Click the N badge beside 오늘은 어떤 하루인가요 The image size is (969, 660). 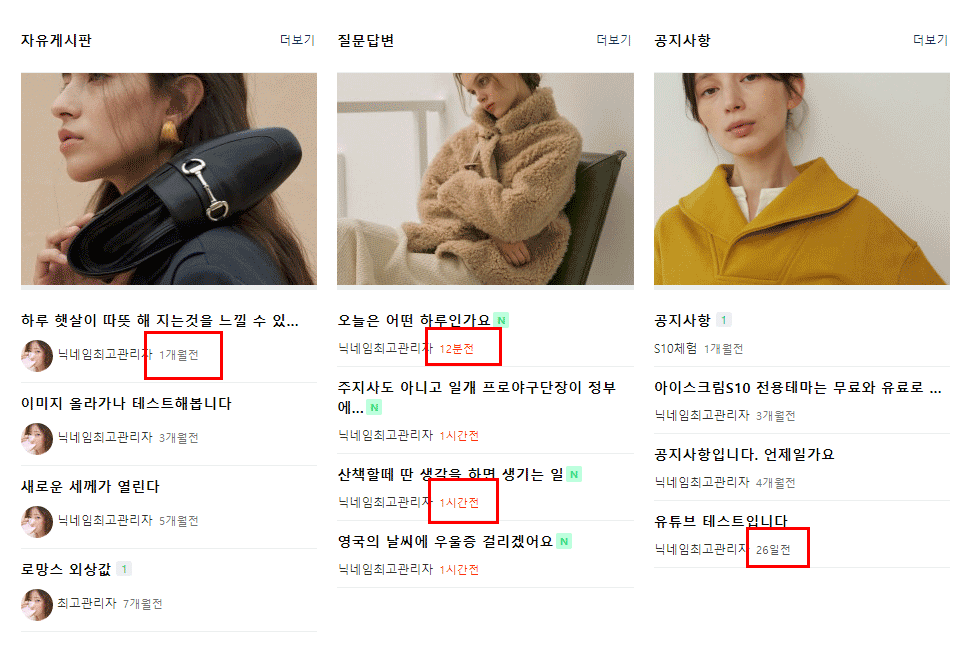[x=501, y=320]
